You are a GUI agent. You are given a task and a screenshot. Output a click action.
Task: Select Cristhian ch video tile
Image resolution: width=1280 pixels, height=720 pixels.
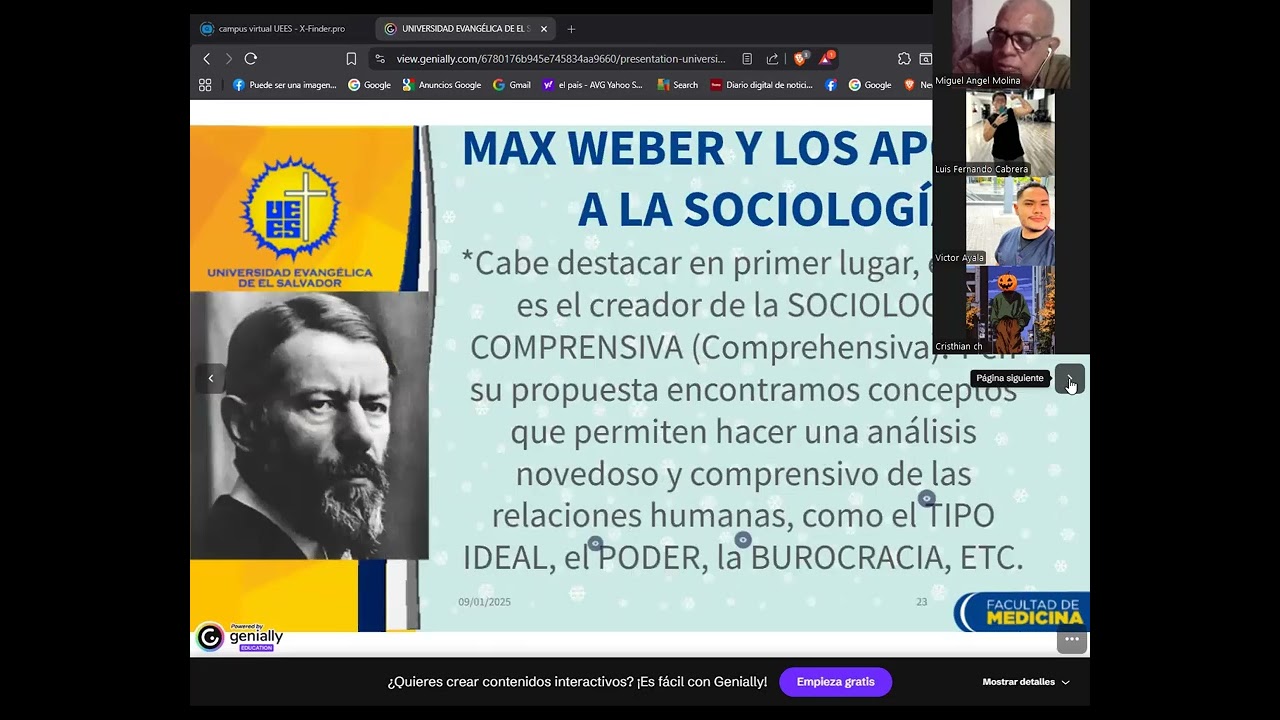coord(1010,309)
